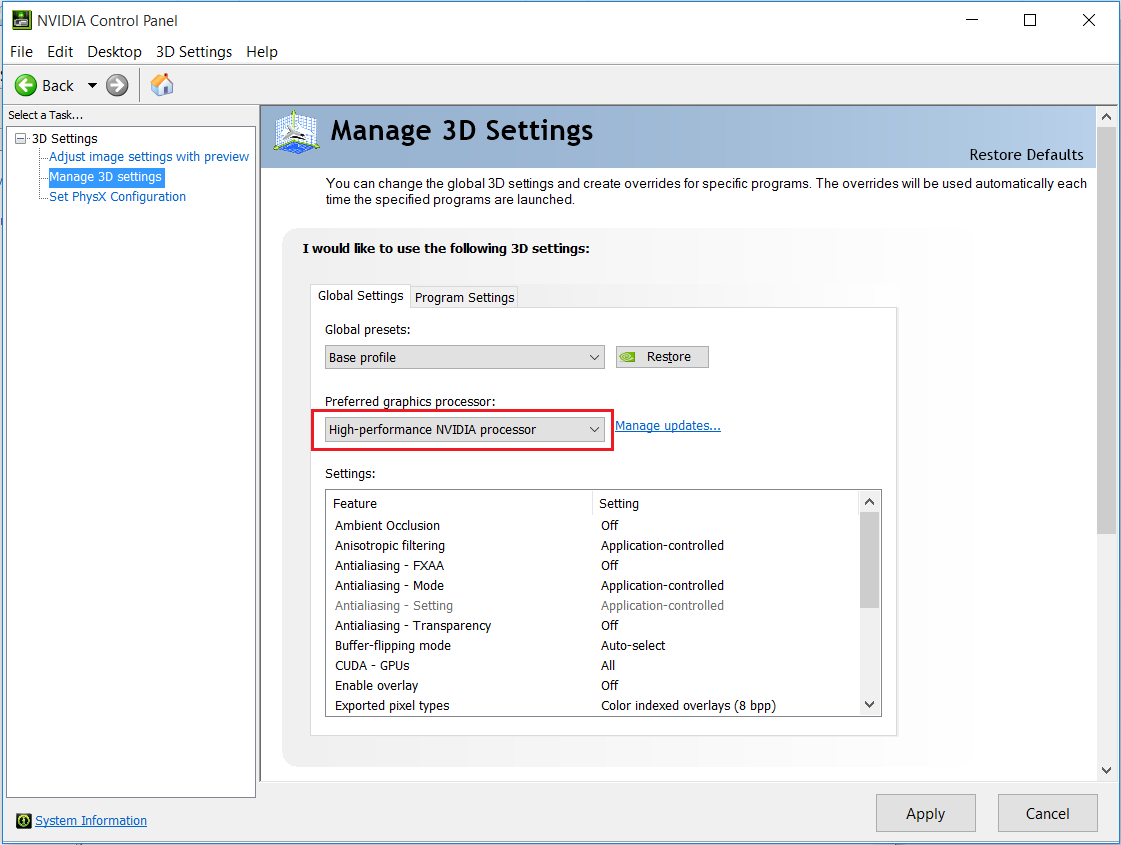Follow the Manage updates link
This screenshot has height=845, width=1121.
click(x=667, y=425)
